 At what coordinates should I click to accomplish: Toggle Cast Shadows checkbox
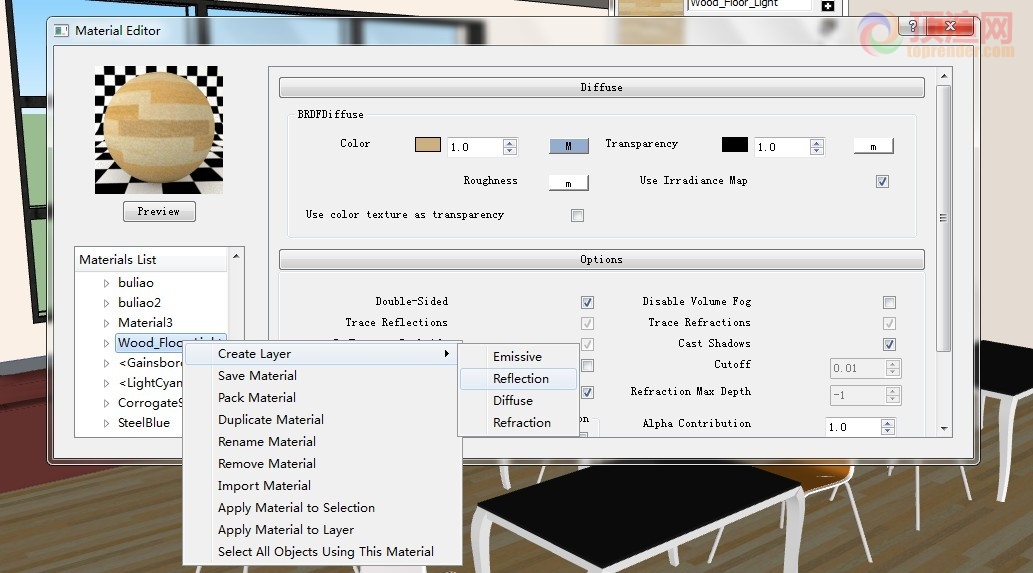889,344
